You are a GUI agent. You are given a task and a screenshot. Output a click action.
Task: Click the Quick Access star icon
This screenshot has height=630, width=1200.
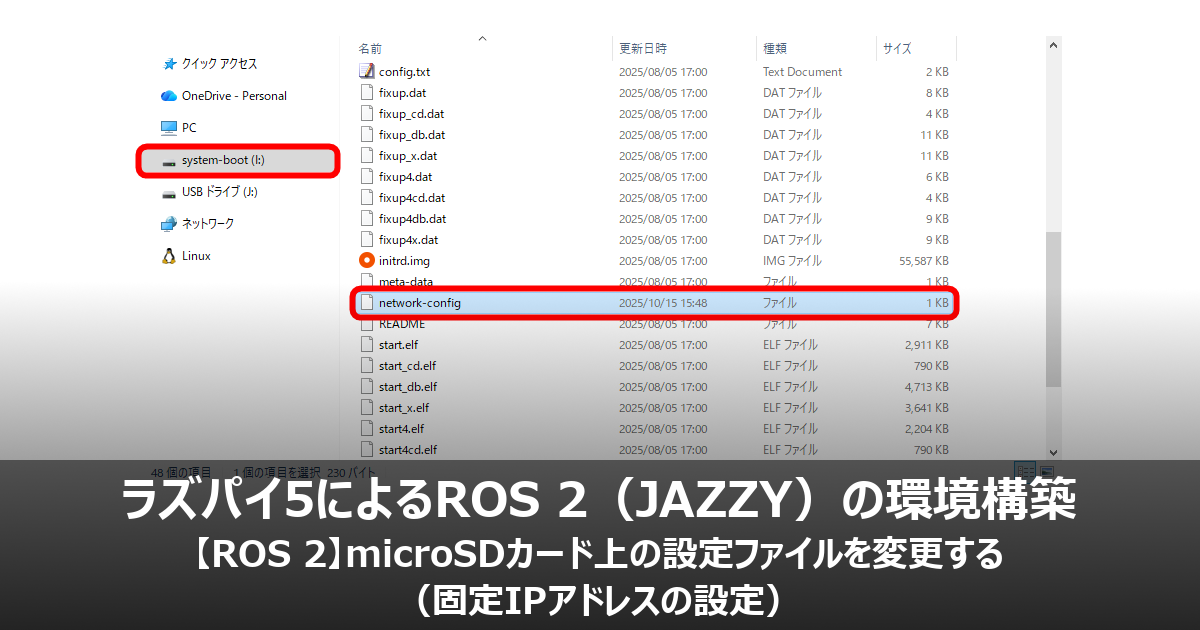(x=169, y=64)
